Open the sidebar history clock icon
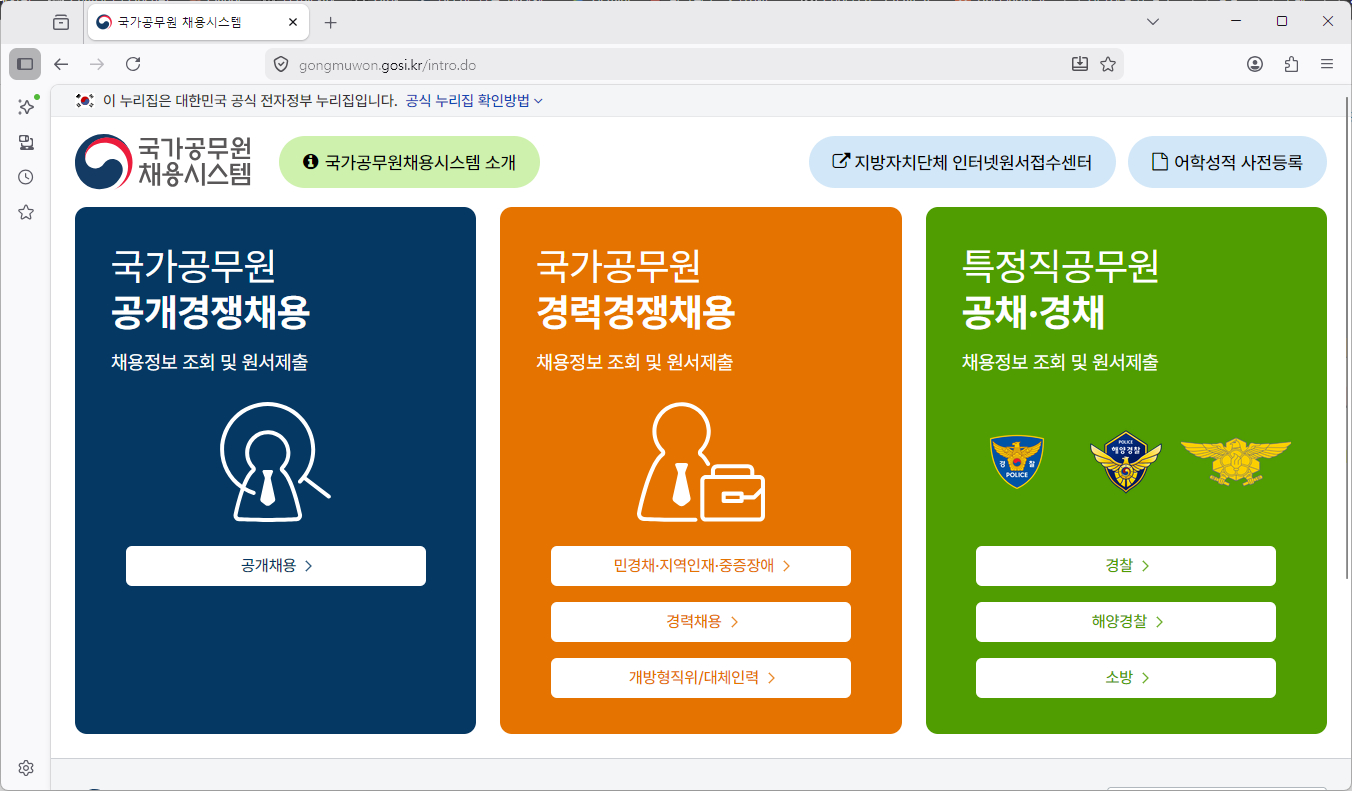1352x791 pixels. pos(26,177)
